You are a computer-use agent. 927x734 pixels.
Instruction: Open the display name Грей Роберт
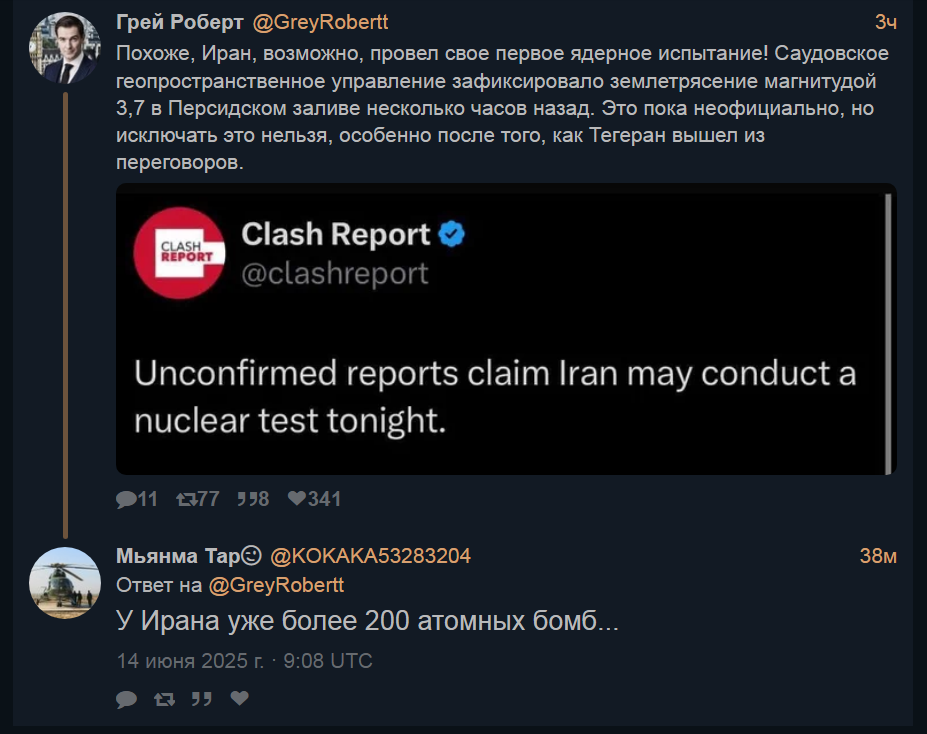pos(180,22)
